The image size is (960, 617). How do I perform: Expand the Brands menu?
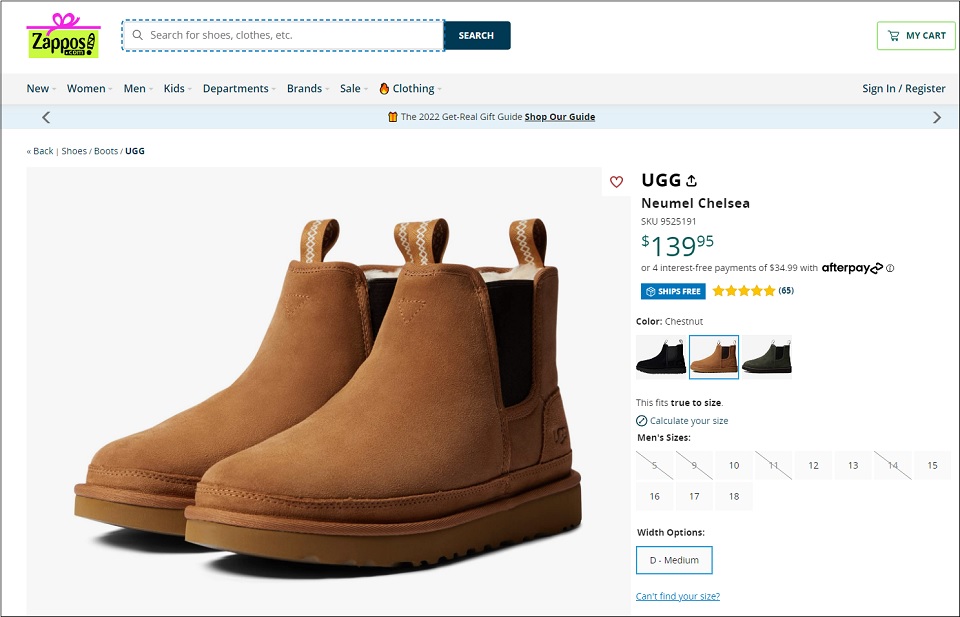308,88
